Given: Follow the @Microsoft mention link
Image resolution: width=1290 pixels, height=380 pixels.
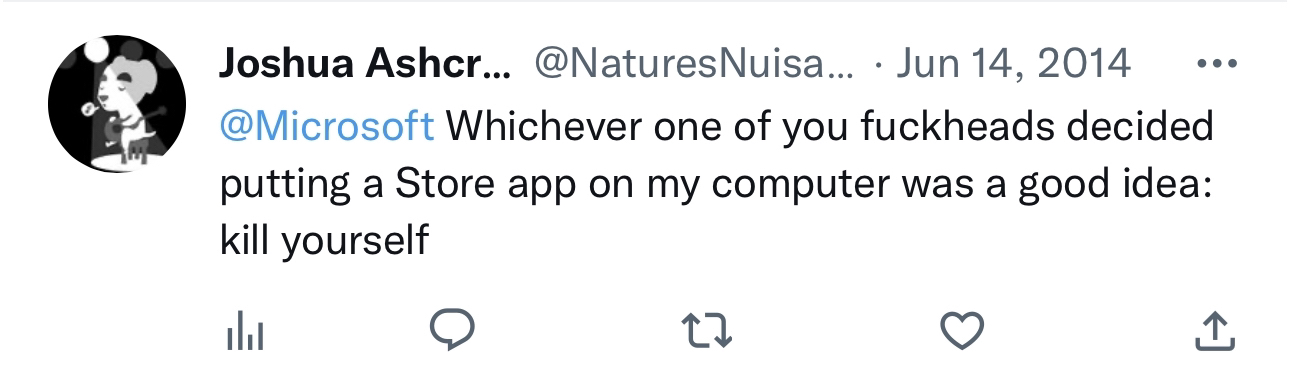Looking at the screenshot, I should 327,126.
